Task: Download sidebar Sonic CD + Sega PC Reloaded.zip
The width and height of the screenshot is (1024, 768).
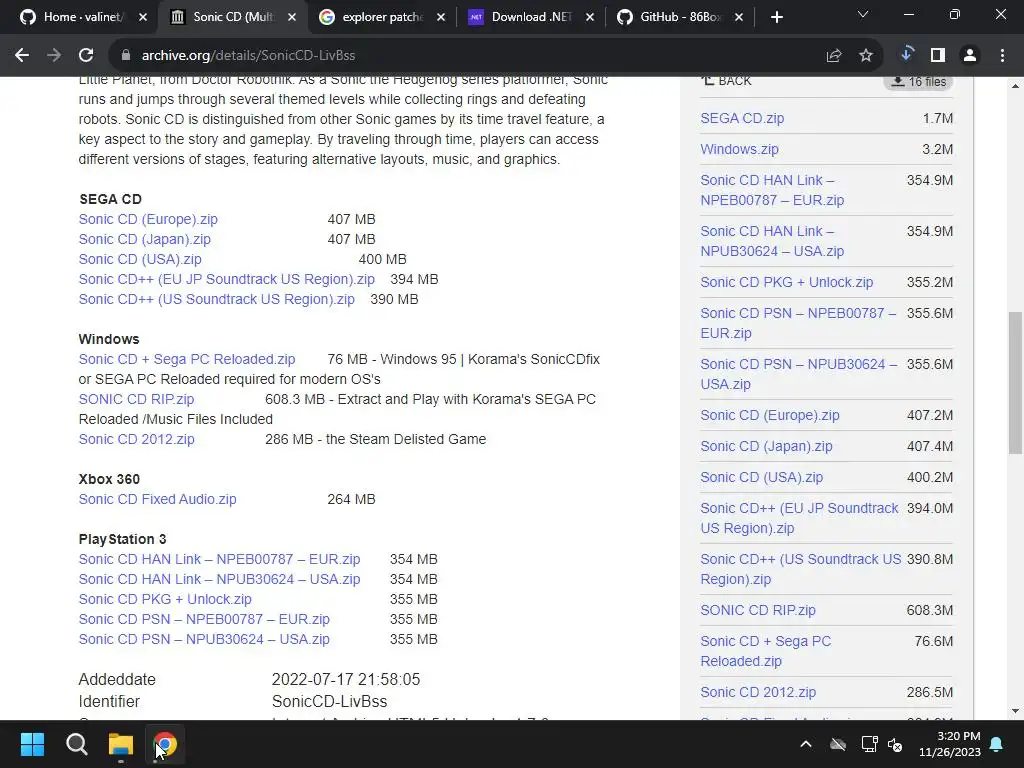Action: 765,651
